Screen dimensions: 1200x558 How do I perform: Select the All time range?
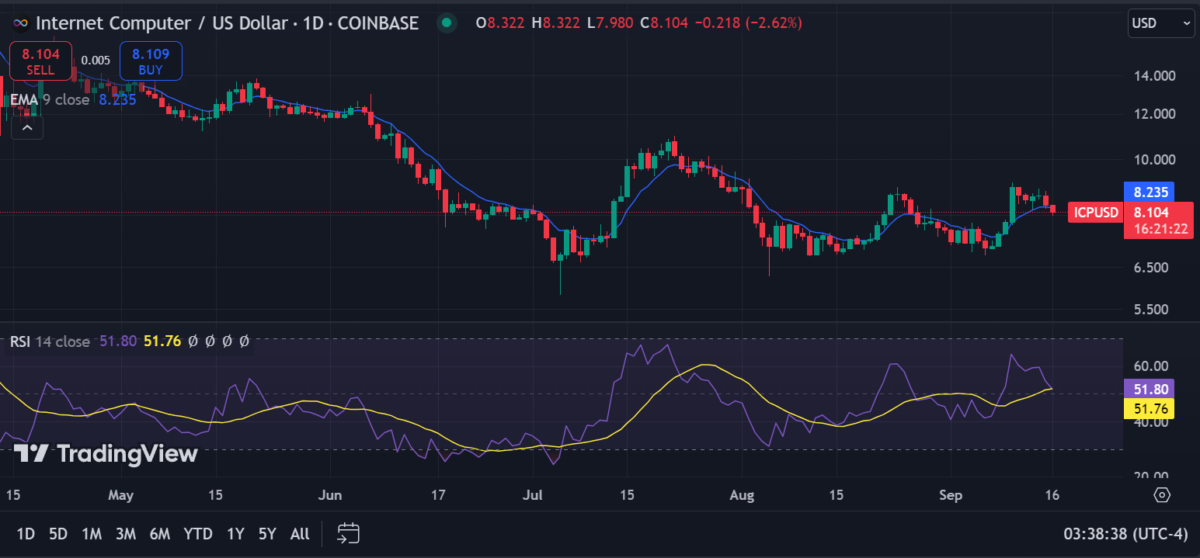coord(299,534)
